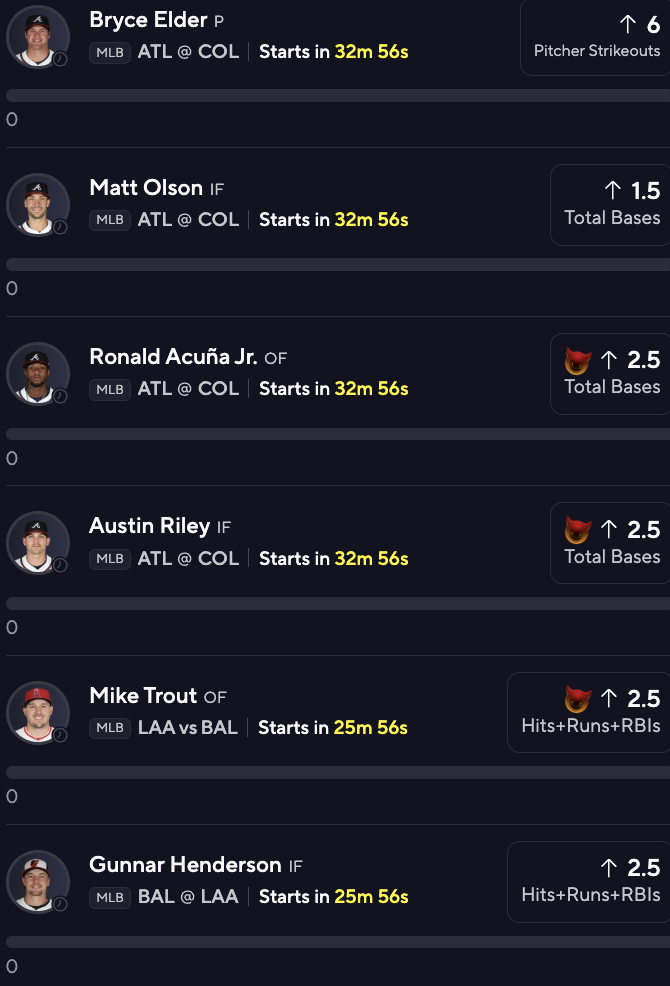Open the Ronald Acuña Jr. name link
The width and height of the screenshot is (670, 986).
tap(173, 357)
